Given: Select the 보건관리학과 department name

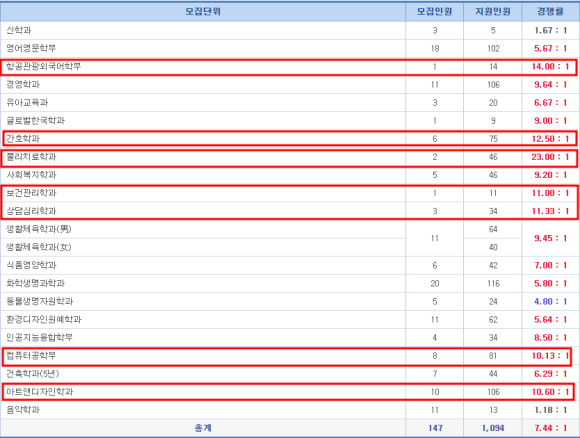Looking at the screenshot, I should click(31, 193).
